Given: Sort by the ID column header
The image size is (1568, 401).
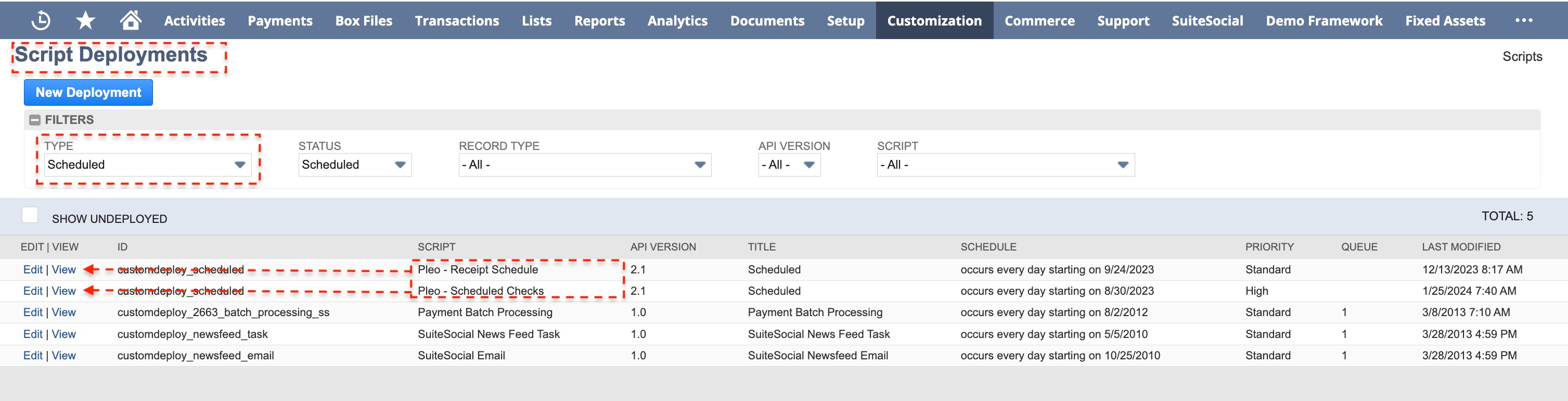Looking at the screenshot, I should tap(122, 247).
